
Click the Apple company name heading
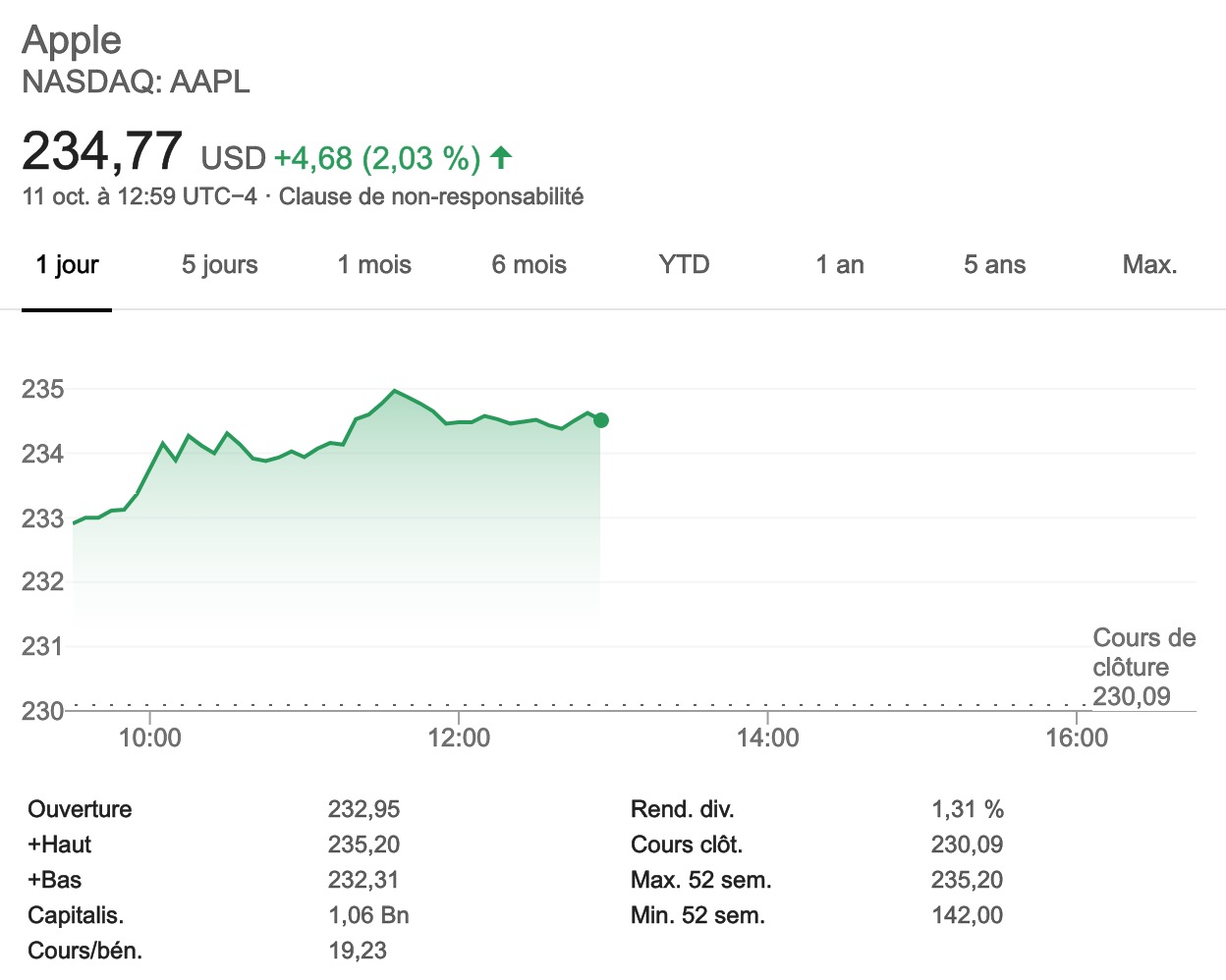[72, 39]
